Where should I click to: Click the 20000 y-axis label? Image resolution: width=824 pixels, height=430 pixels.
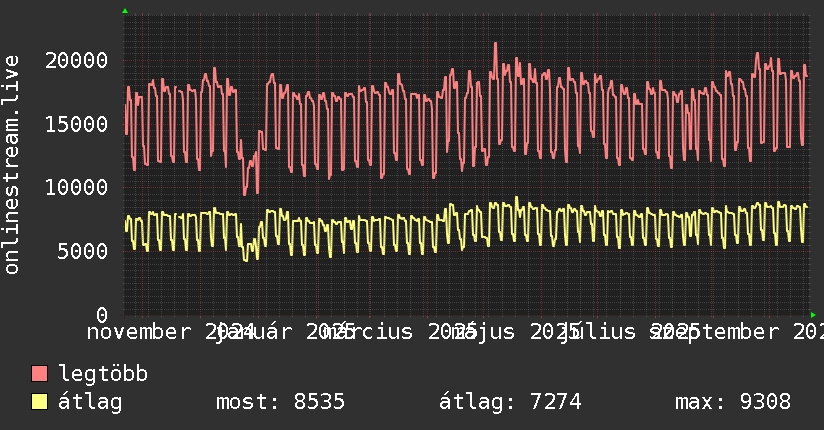pos(76,61)
